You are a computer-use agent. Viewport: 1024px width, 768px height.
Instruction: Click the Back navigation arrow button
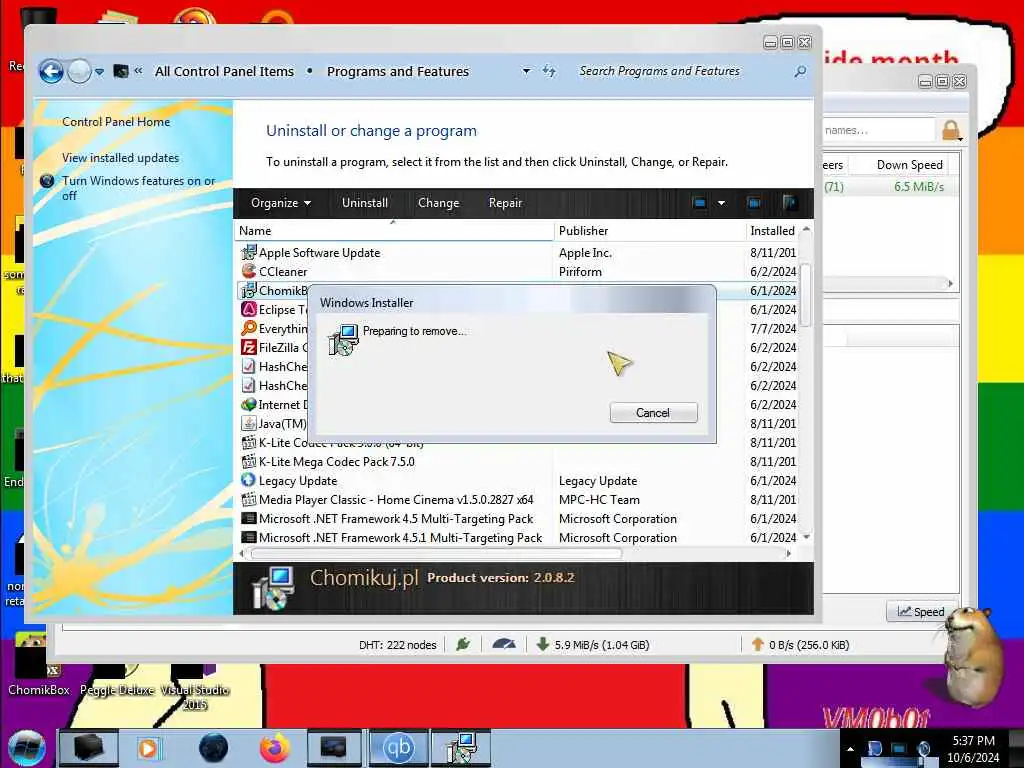click(52, 71)
